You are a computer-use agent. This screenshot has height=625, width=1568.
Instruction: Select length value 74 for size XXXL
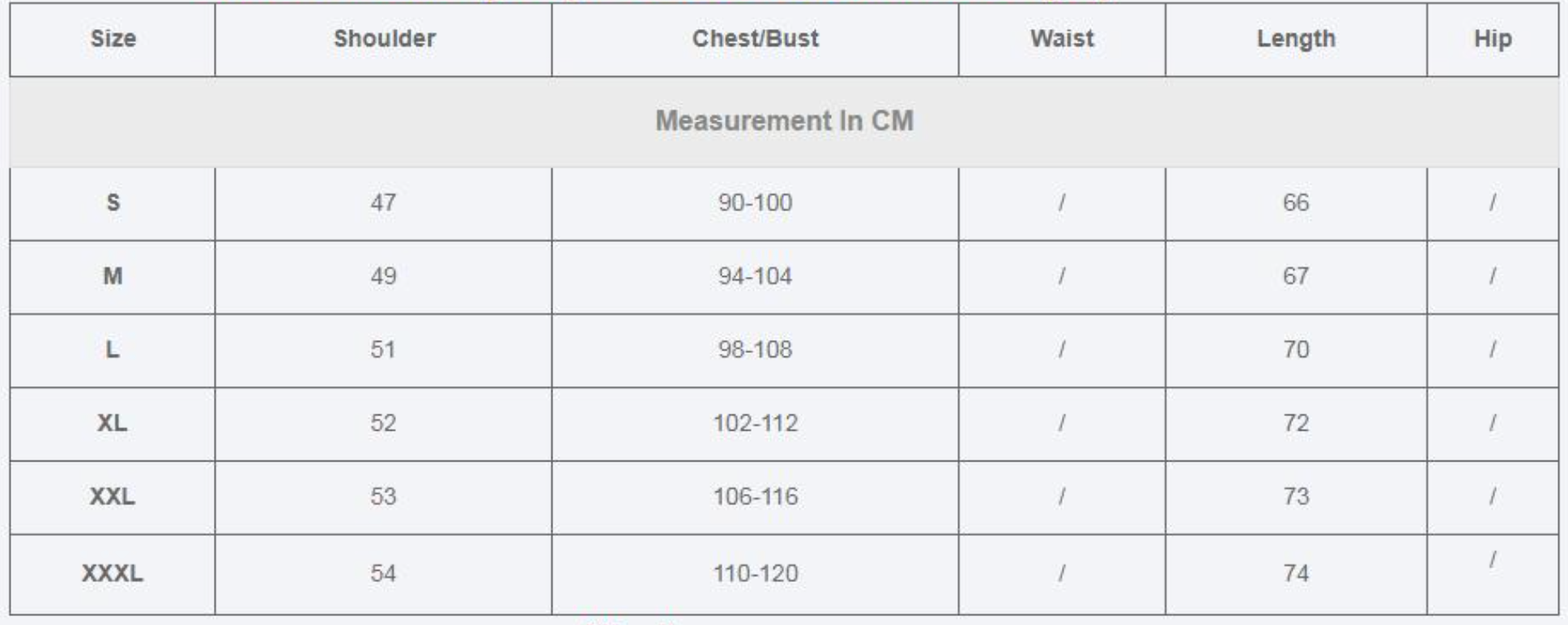[x=1296, y=573]
